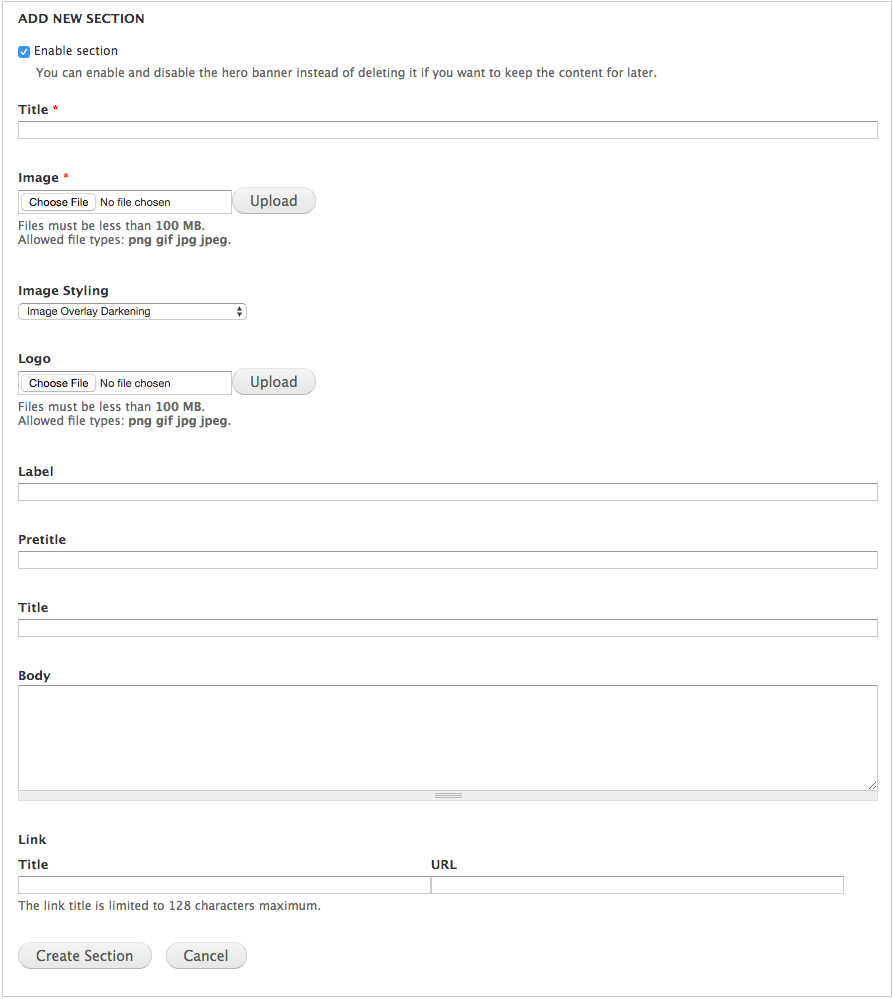Focus the Label text field

pos(447,492)
